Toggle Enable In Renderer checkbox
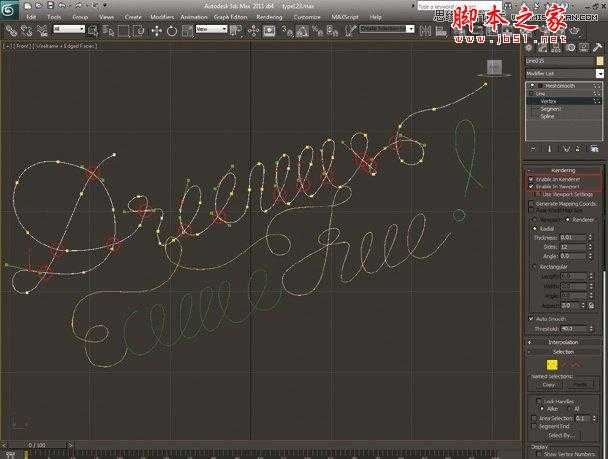 531,179
